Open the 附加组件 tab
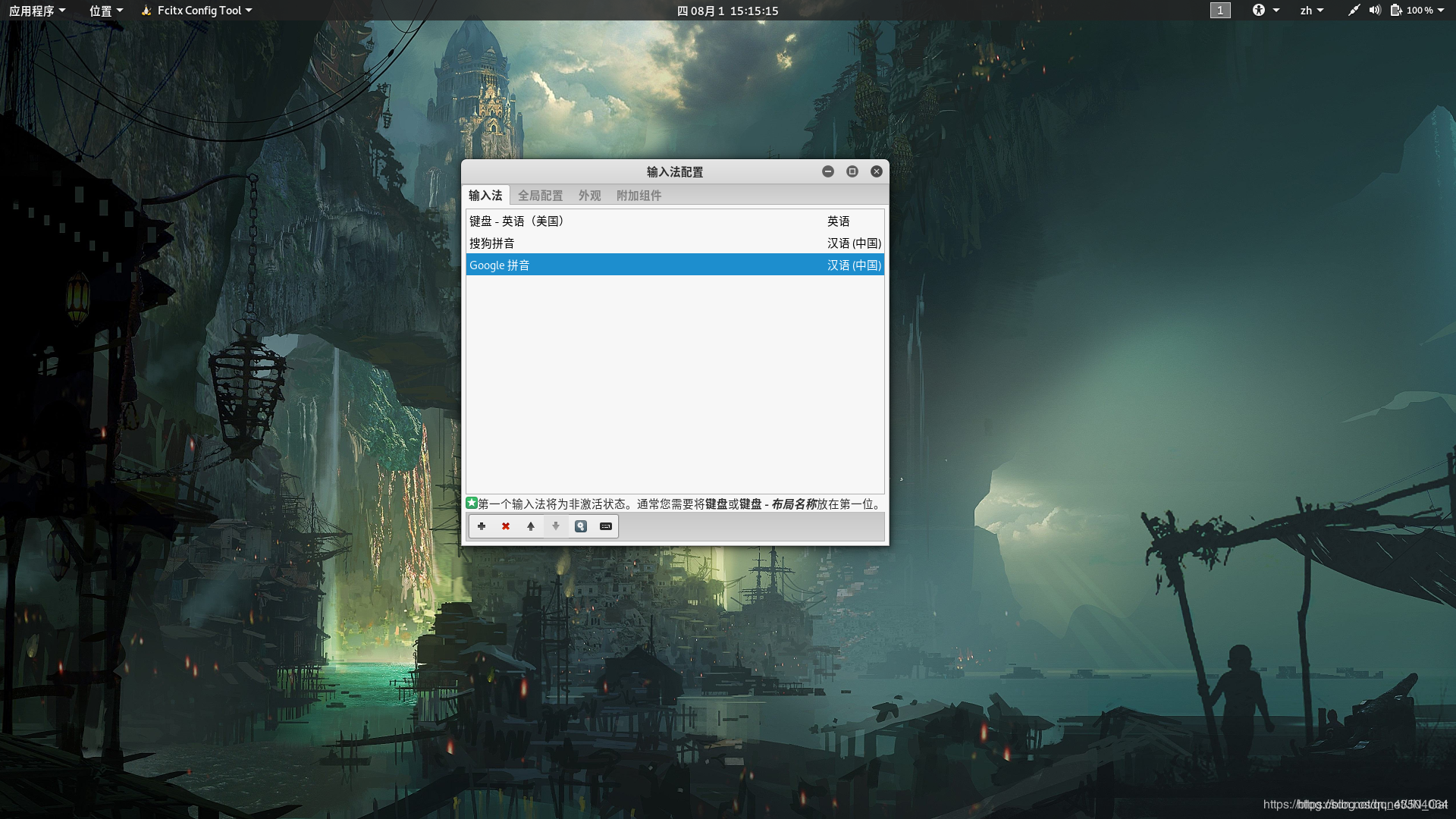Screen dimensions: 1456x819 point(639,196)
